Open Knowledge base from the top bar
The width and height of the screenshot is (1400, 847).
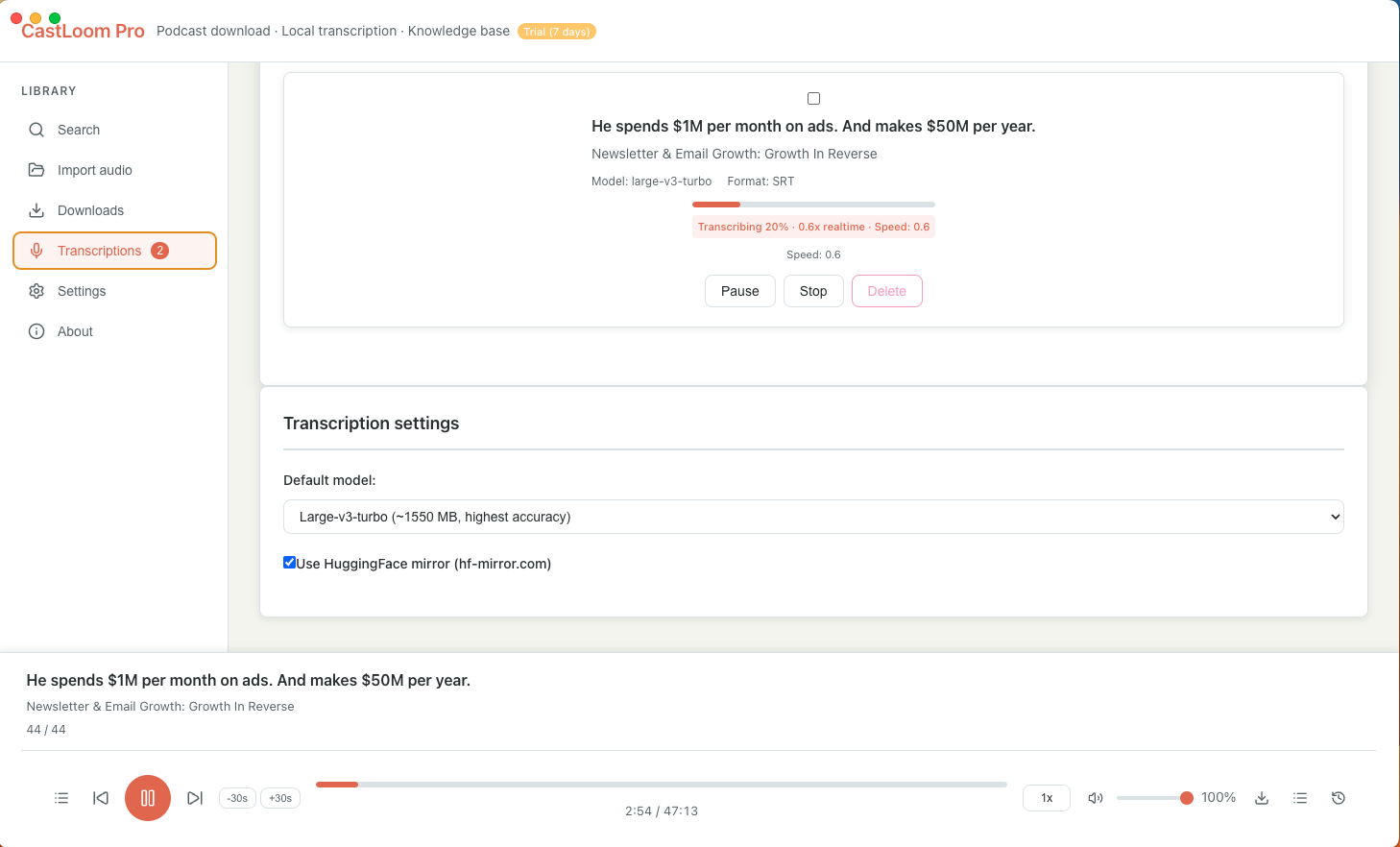pos(458,31)
